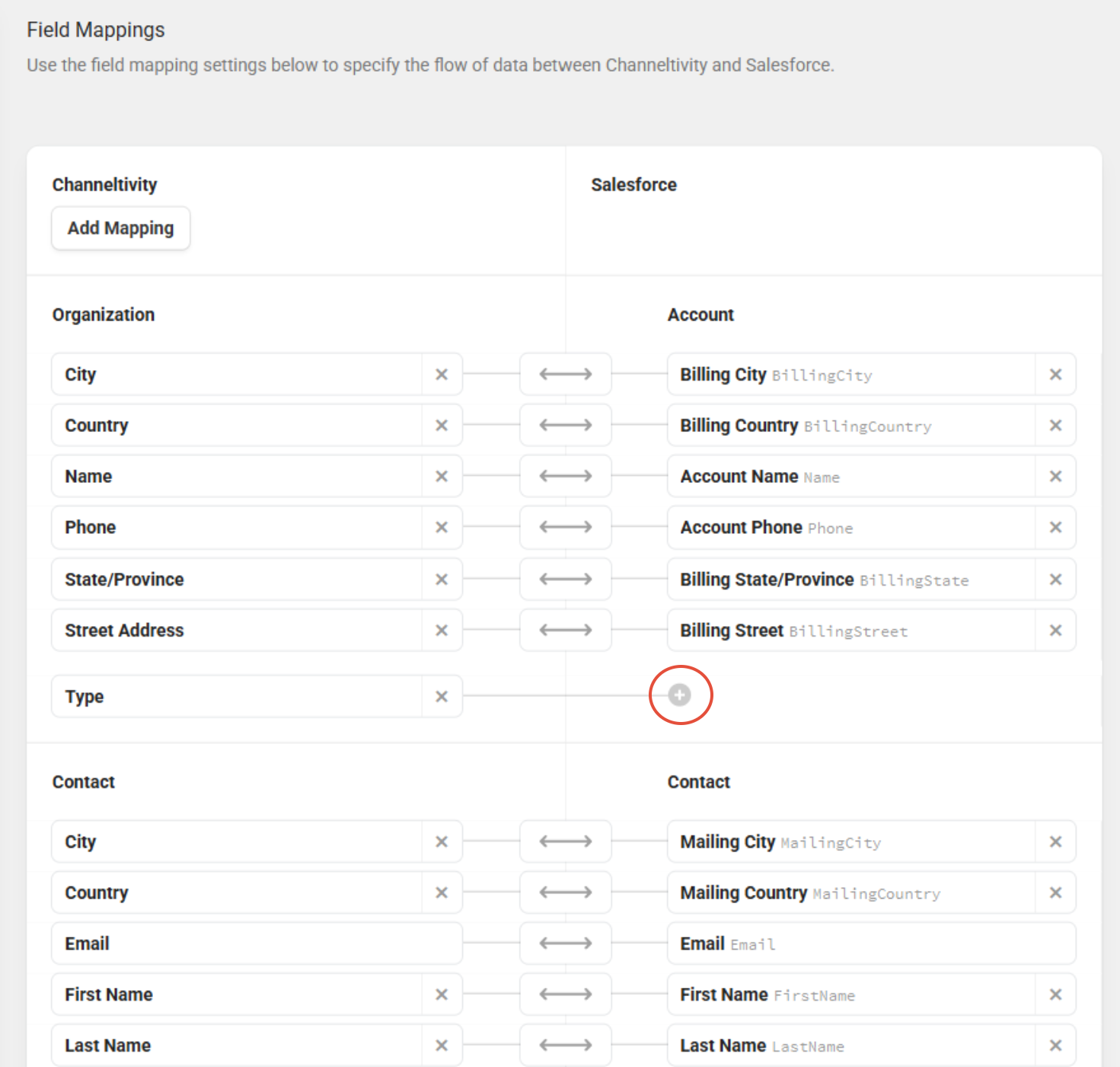
Task: Toggle sync direction for Contact Mailing Country
Action: pyautogui.click(x=566, y=893)
